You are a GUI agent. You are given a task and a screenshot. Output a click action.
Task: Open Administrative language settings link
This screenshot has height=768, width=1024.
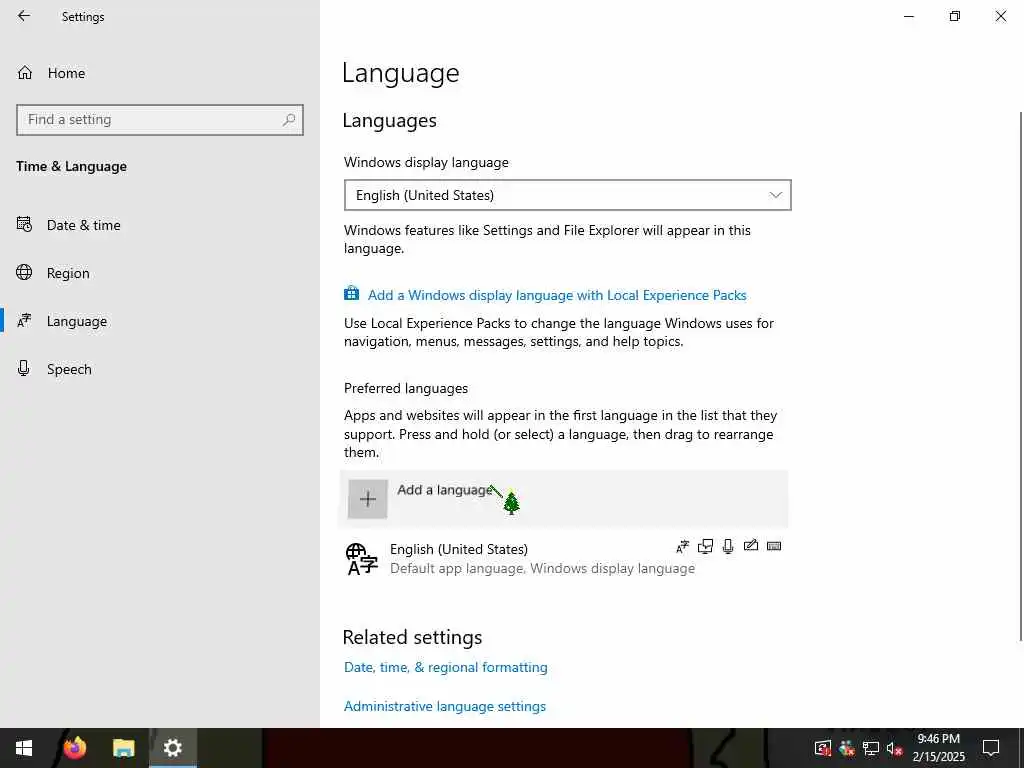click(x=445, y=706)
